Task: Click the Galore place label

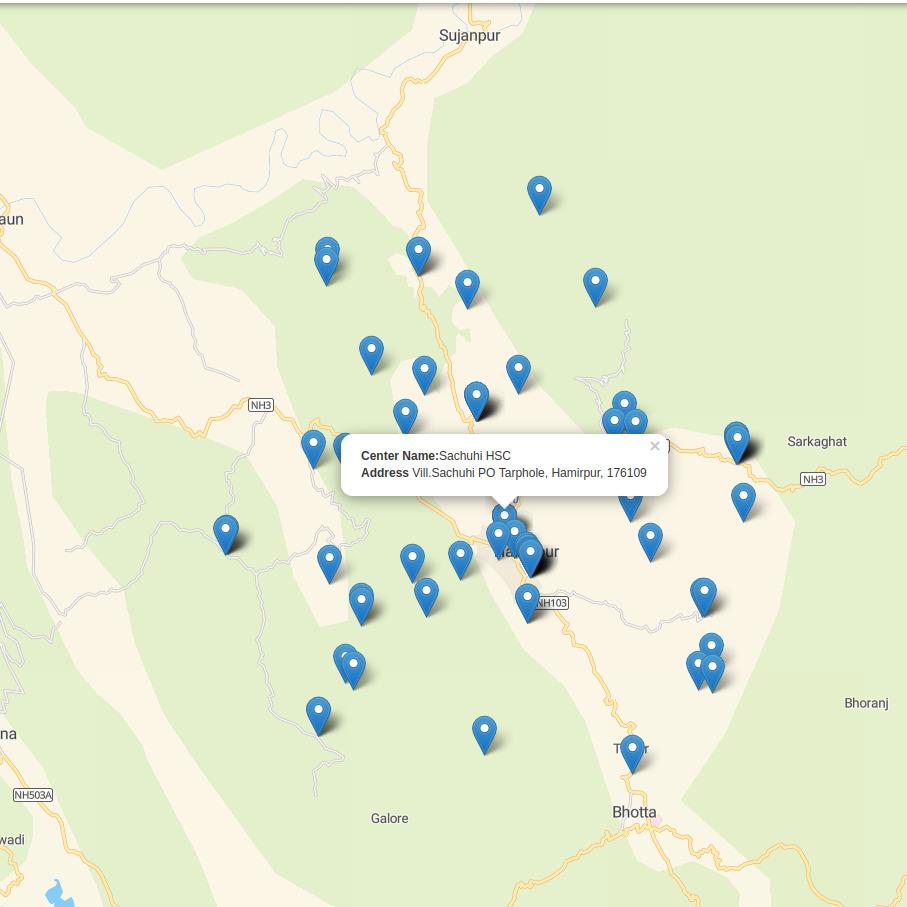Action: click(389, 818)
